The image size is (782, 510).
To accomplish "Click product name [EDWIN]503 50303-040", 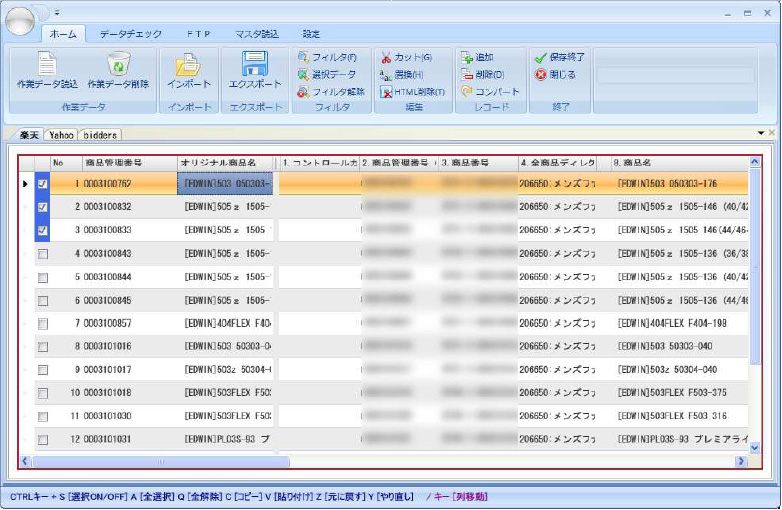I will [665, 346].
